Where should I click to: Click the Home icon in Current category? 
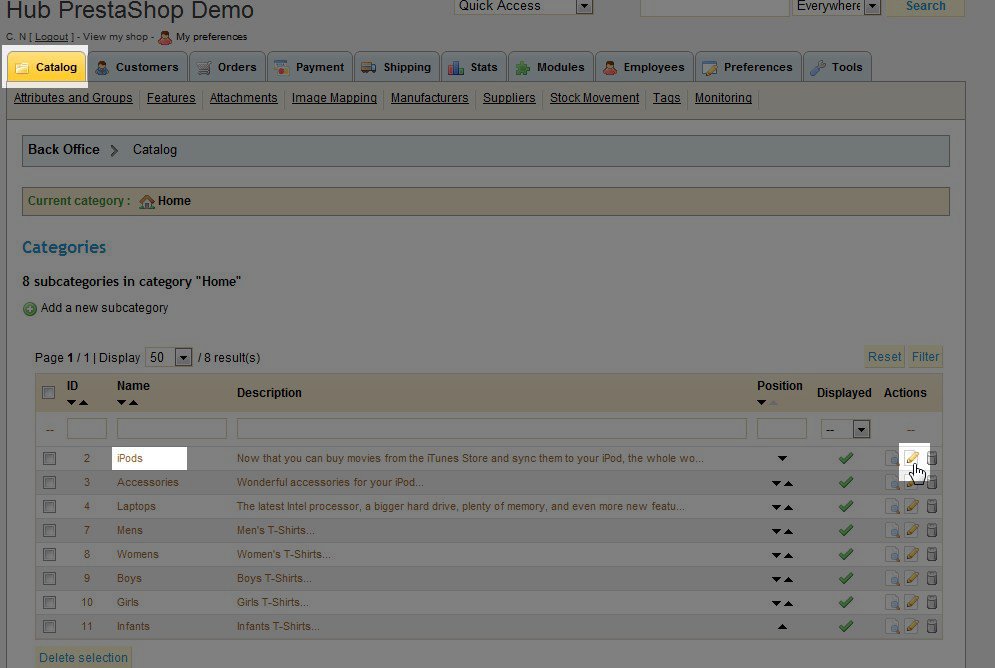pos(147,201)
